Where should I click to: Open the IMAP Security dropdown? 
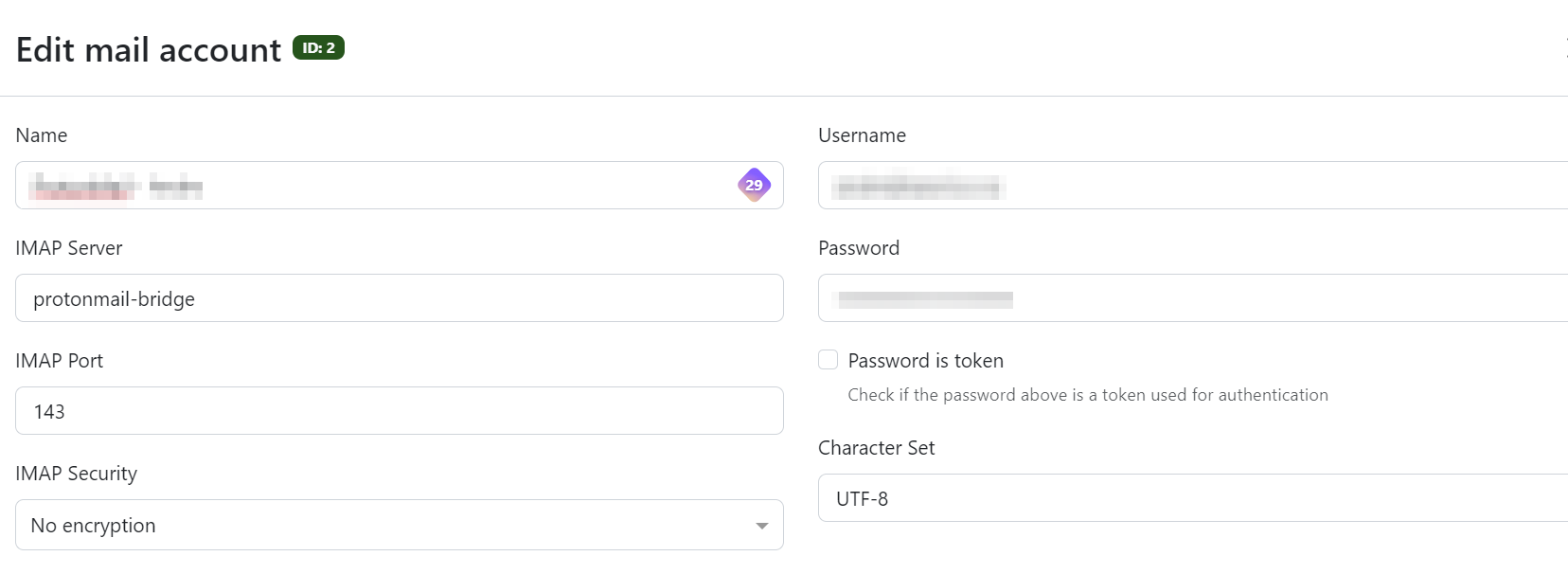point(398,525)
